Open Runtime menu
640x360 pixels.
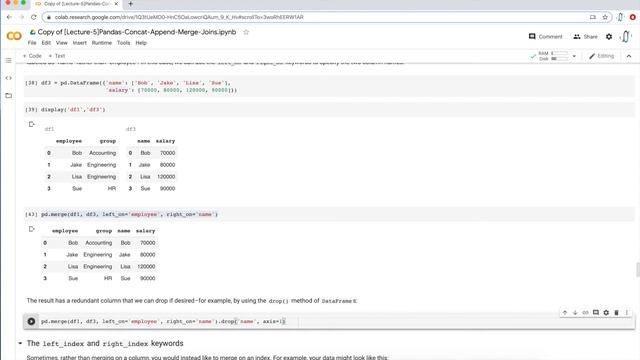pyautogui.click(x=102, y=43)
